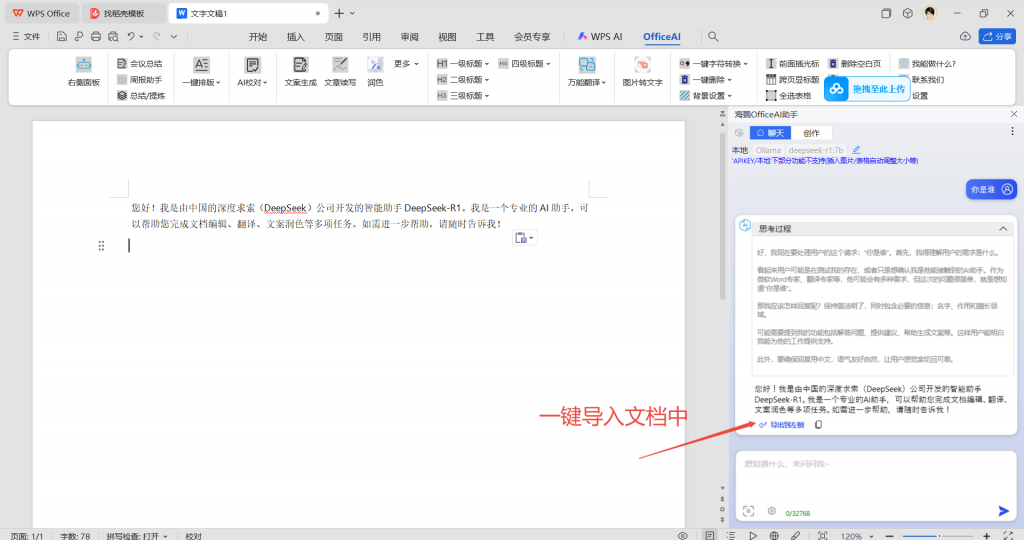Use the 润色 polish text tool
The image size is (1024, 540).
pos(375,72)
